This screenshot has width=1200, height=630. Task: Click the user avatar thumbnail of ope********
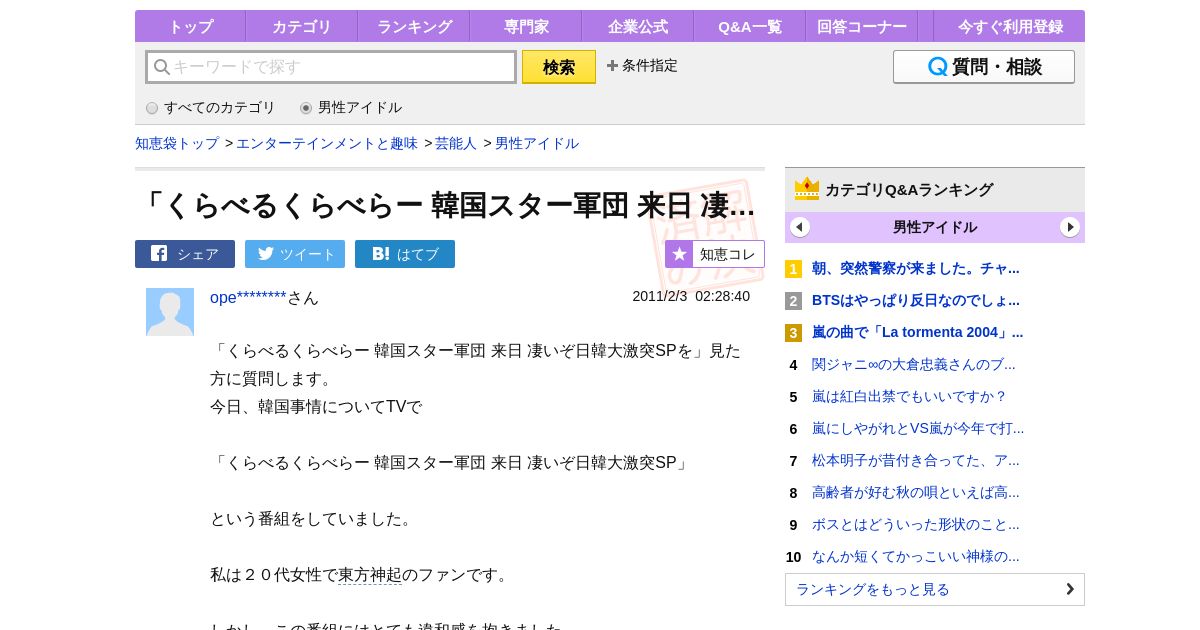170,312
